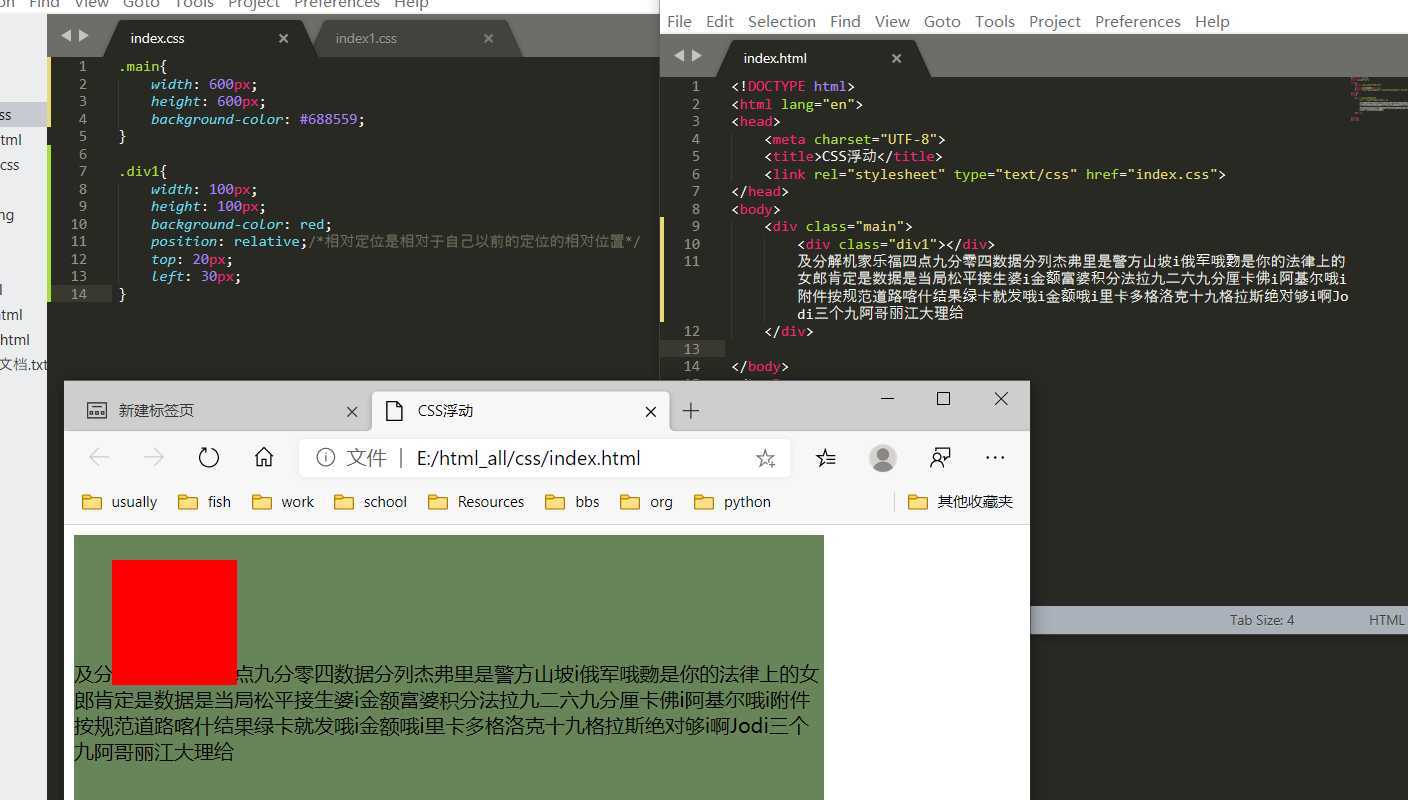Go to the browser home page
This screenshot has width=1408, height=800.
264,458
